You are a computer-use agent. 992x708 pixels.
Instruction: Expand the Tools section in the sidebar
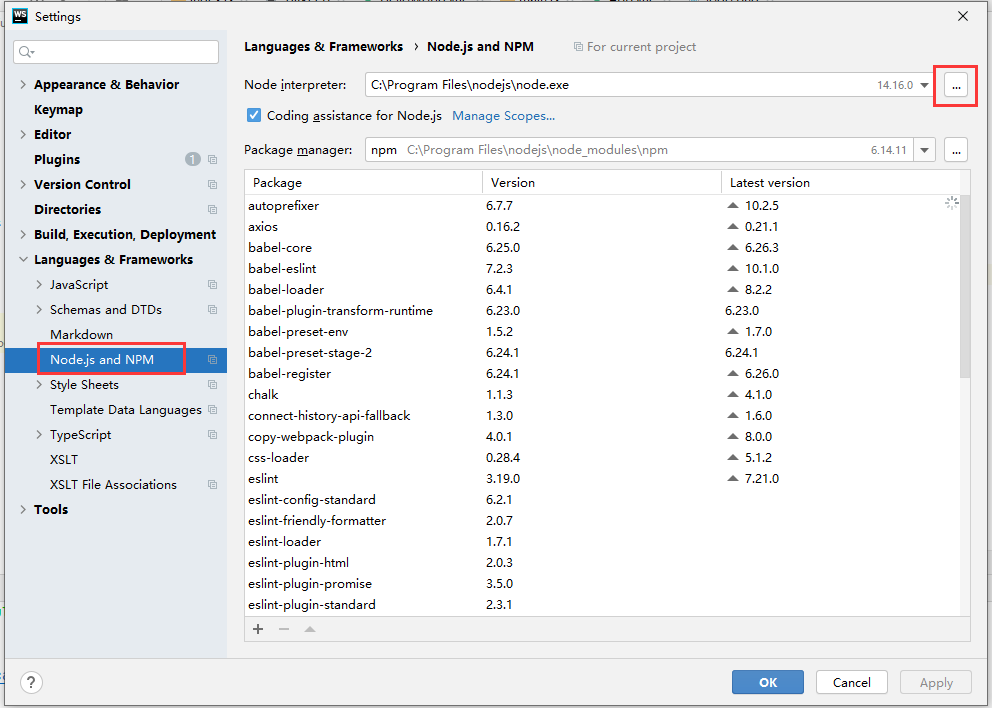point(24,509)
